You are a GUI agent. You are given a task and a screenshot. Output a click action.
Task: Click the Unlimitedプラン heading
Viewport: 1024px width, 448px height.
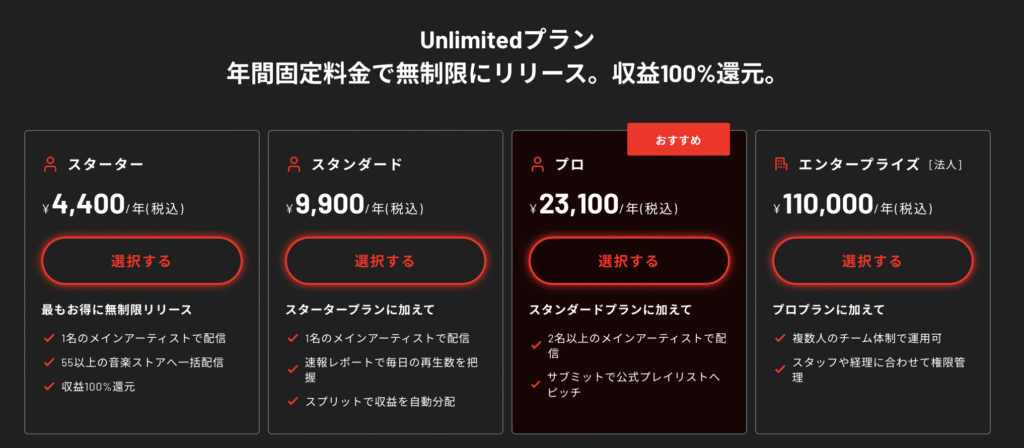(507, 40)
